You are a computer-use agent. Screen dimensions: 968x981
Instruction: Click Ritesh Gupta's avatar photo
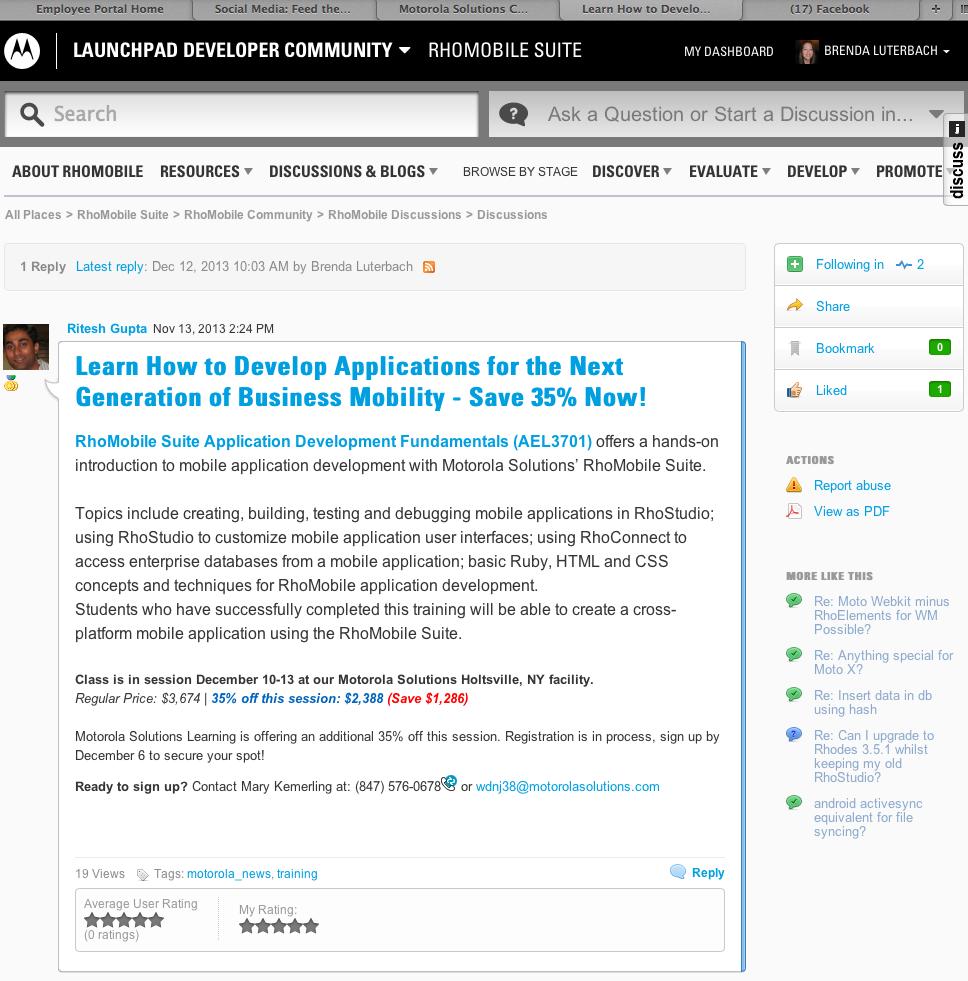[x=26, y=347]
